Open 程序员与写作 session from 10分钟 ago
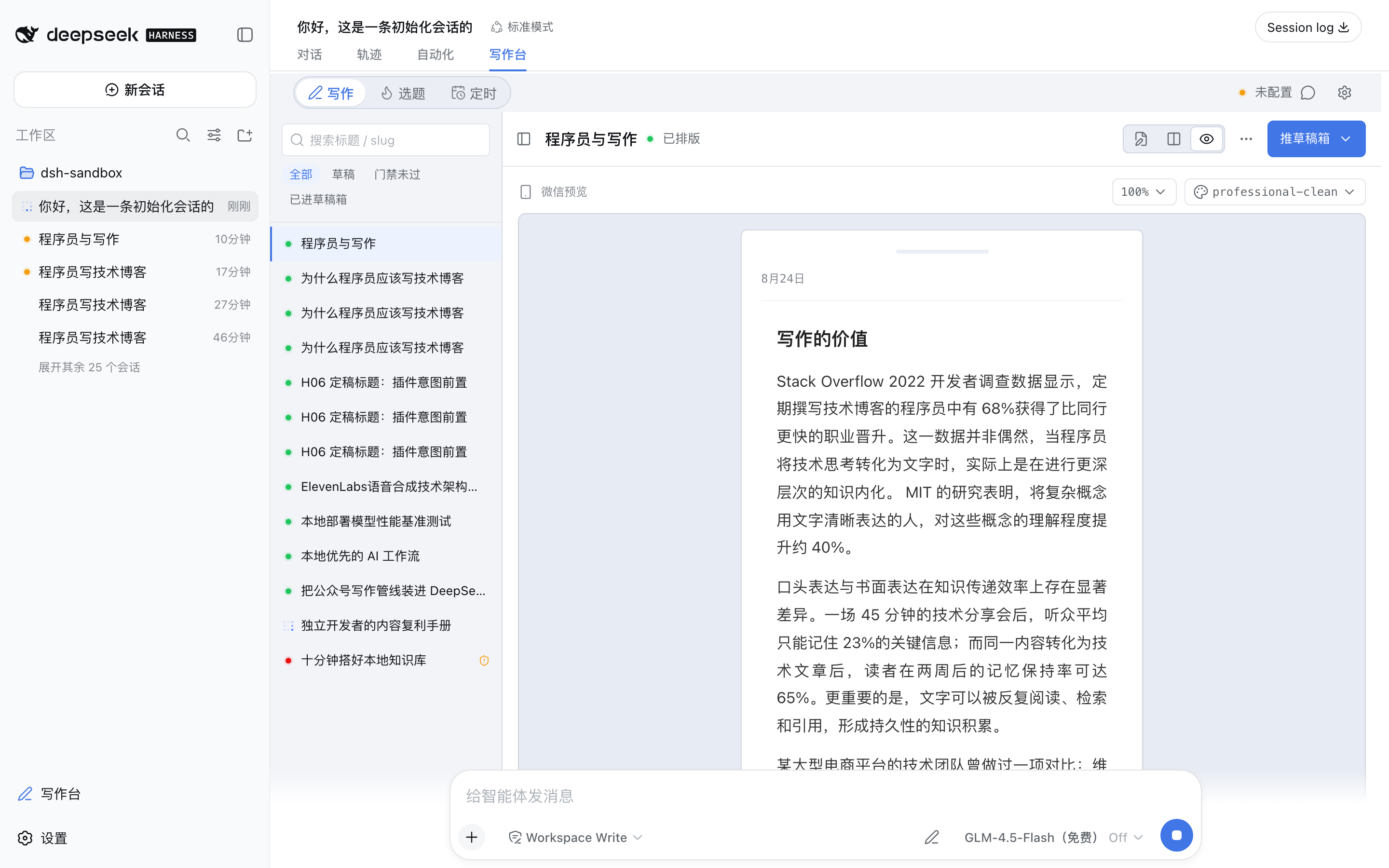The image size is (1389, 868). (x=135, y=239)
